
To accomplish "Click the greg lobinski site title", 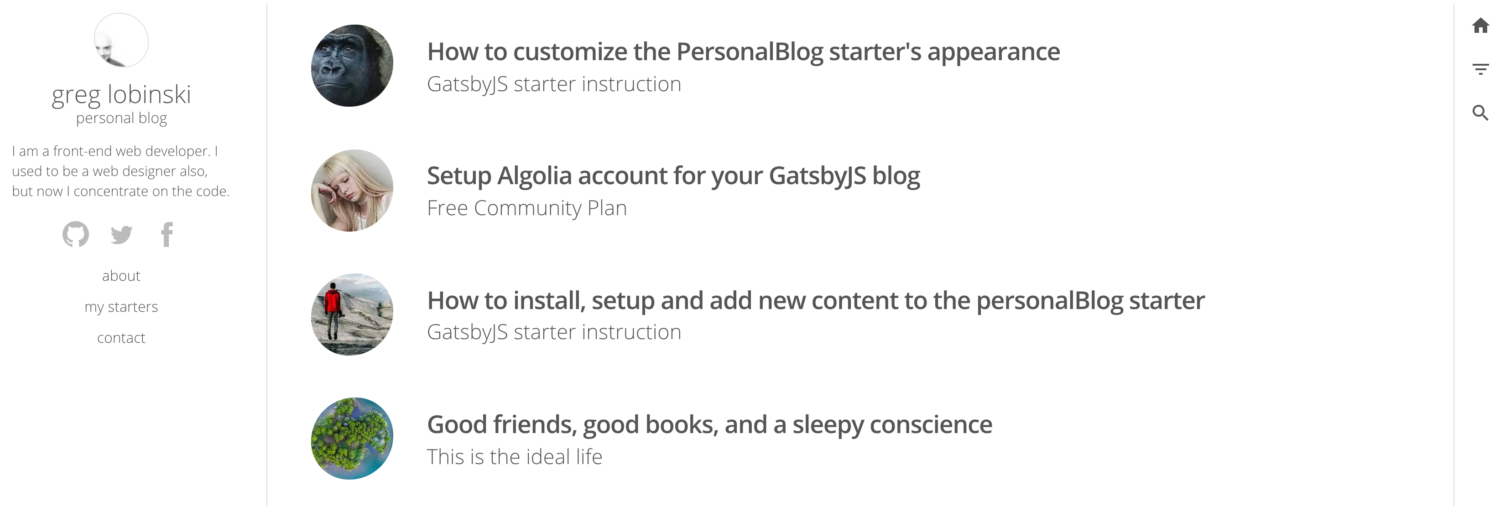I will 121,95.
